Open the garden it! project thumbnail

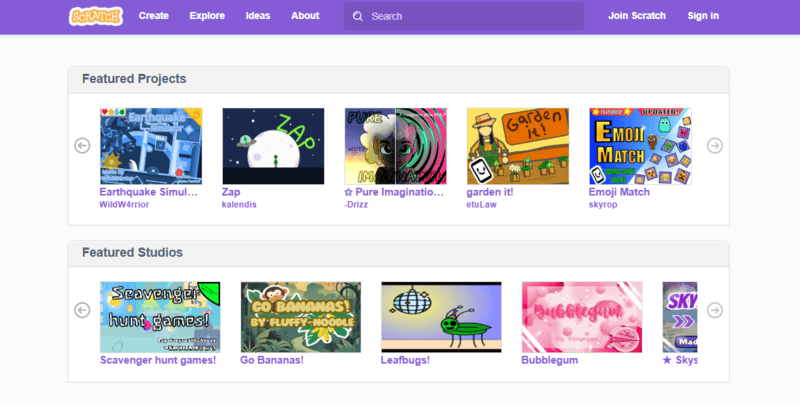point(518,146)
